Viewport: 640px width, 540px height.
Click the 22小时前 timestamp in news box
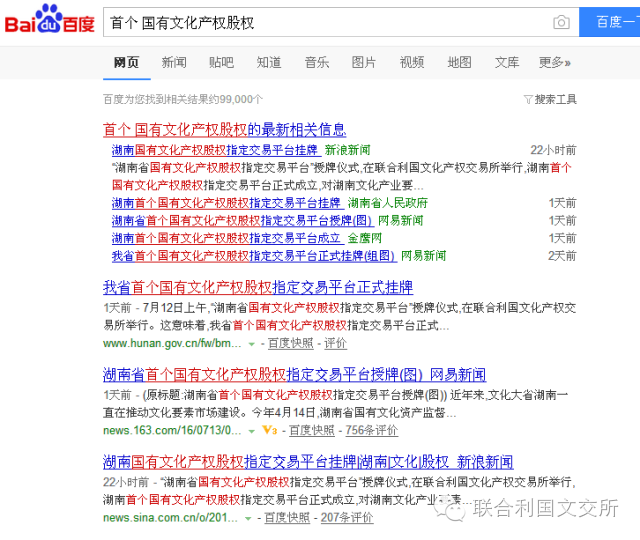pos(553,150)
